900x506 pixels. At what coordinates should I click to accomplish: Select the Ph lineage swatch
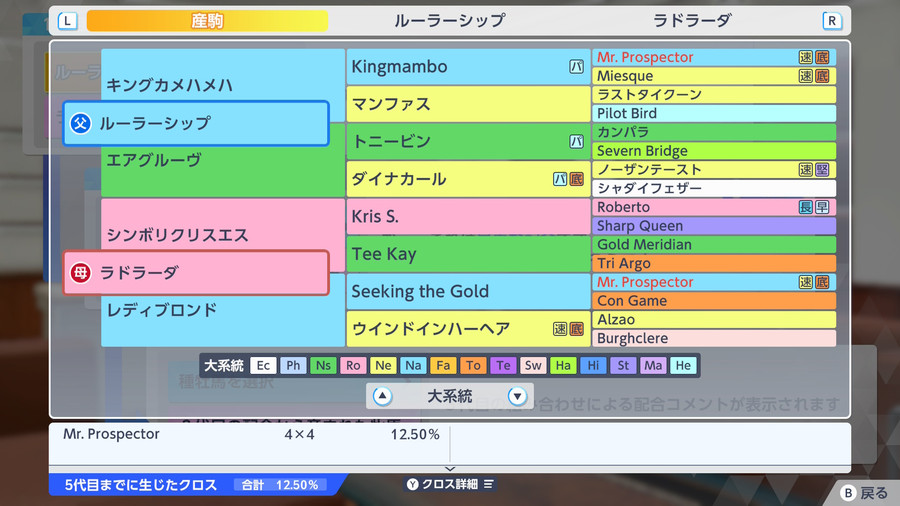point(293,365)
